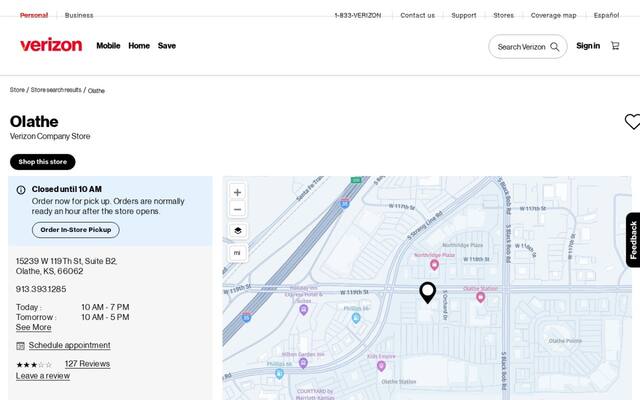Open the Save menu
The width and height of the screenshot is (640, 400).
click(167, 46)
